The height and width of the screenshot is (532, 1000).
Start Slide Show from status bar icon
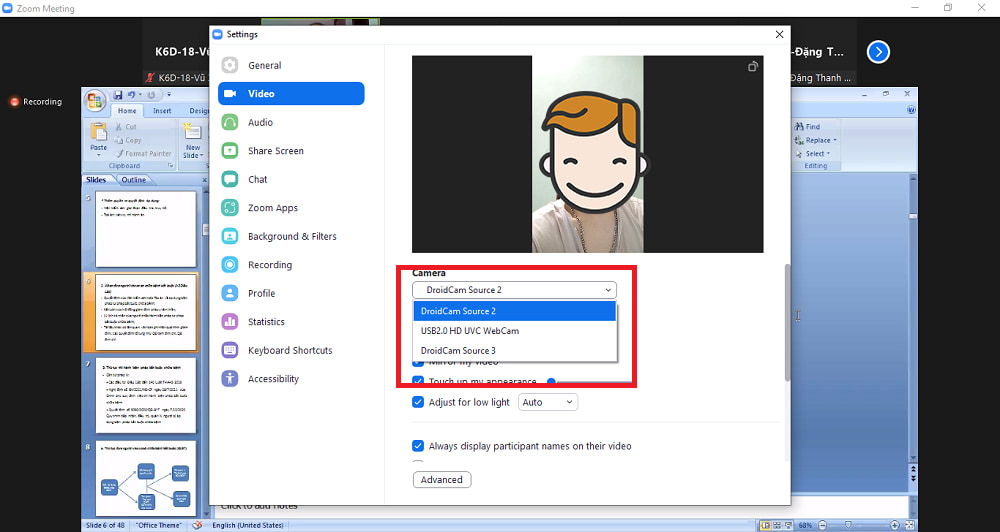point(789,526)
